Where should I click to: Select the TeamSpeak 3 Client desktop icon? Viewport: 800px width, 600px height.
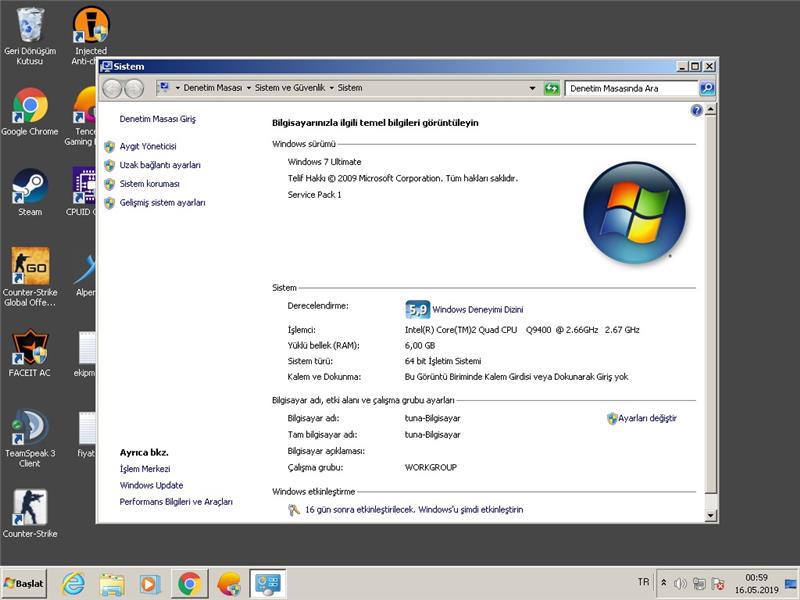(30, 438)
